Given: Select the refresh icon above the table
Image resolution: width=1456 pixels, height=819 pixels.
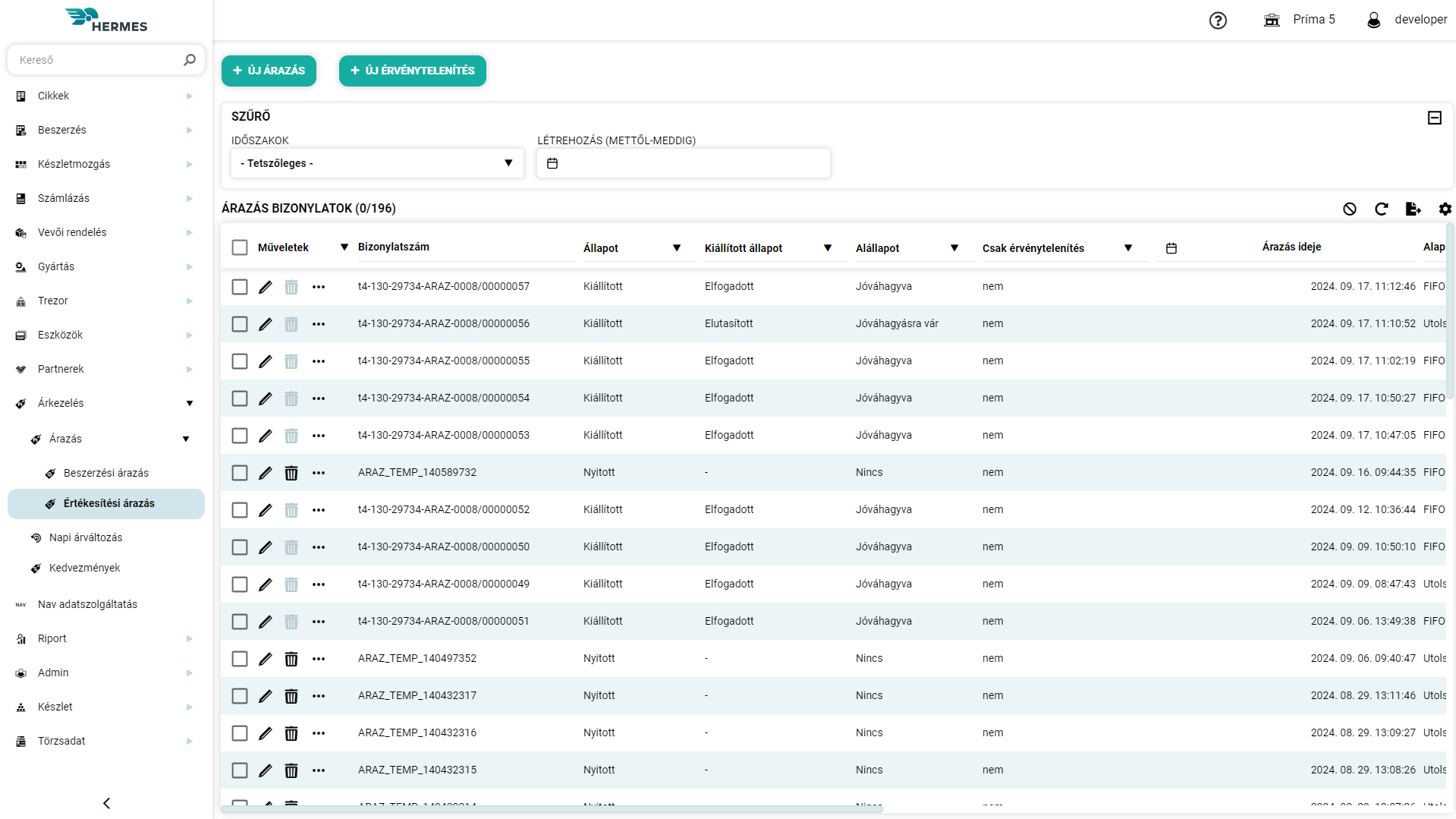Looking at the screenshot, I should pos(1382,209).
